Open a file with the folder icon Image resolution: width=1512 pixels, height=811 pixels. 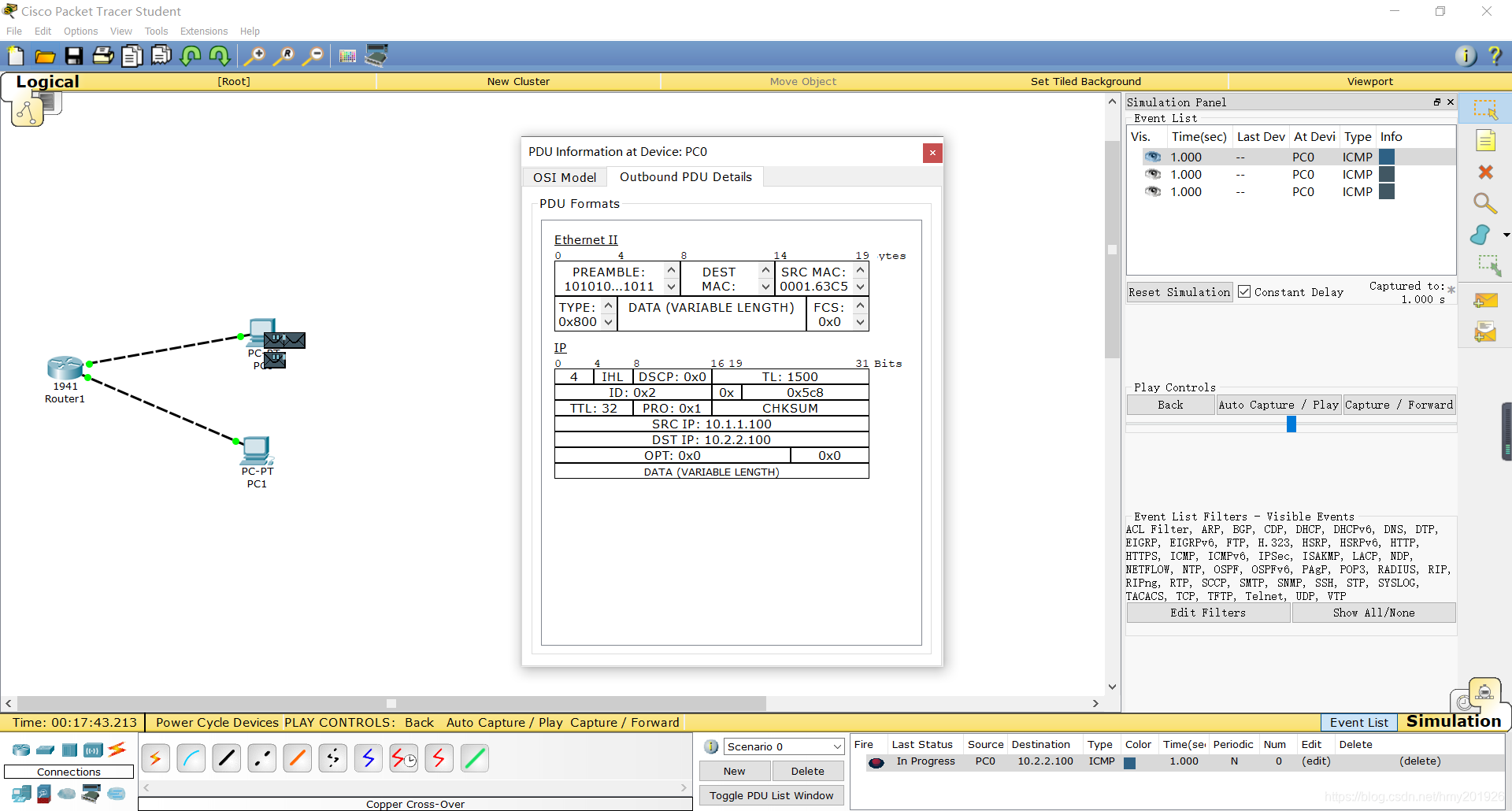click(x=45, y=56)
